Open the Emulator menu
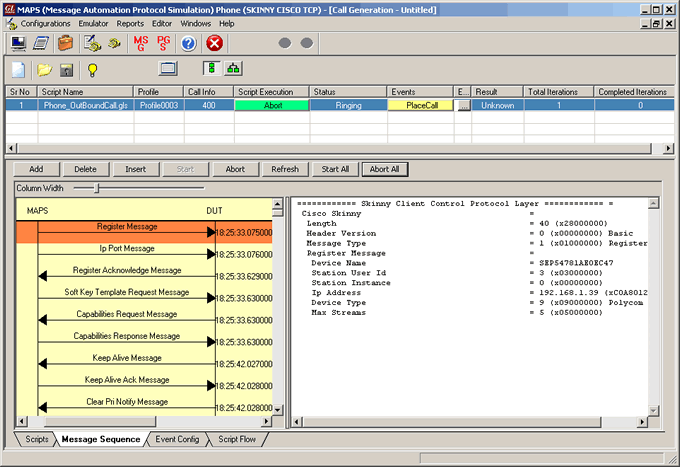Screen dimensions: 680x467 pyautogui.click(x=93, y=23)
